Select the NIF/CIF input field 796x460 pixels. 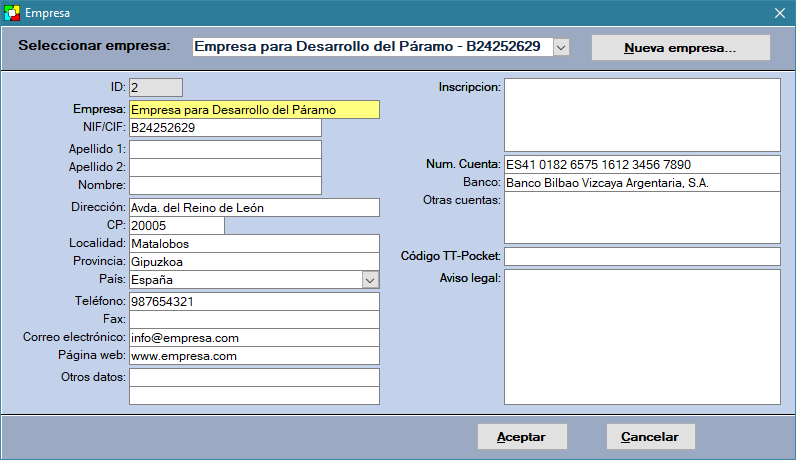225,128
